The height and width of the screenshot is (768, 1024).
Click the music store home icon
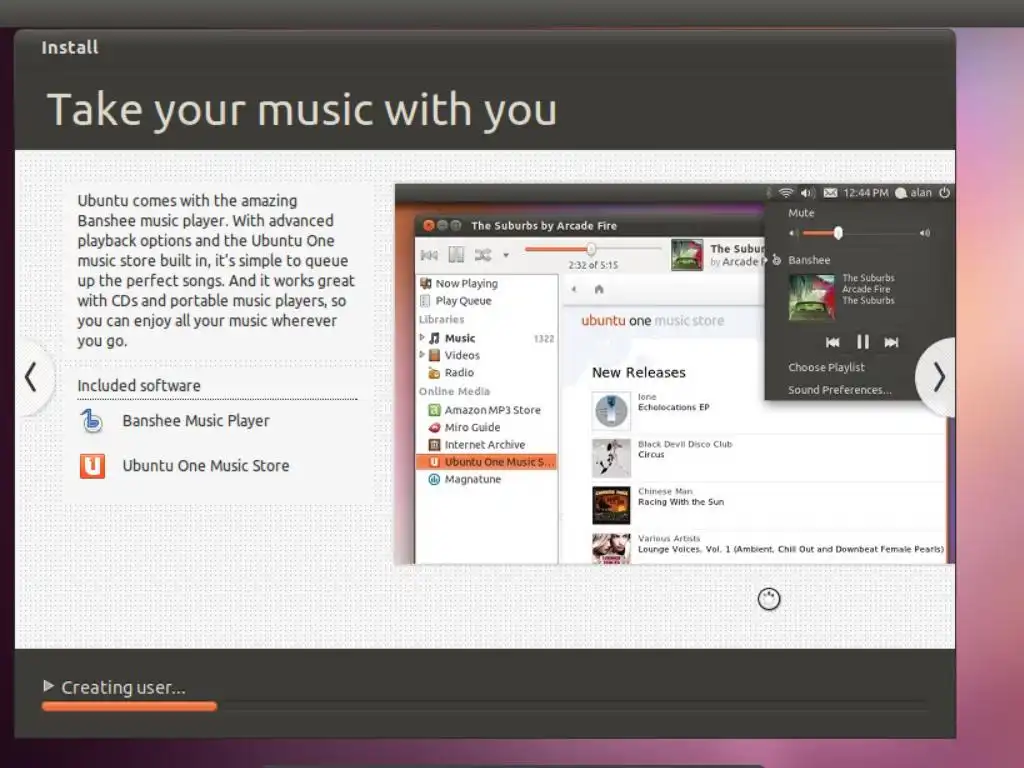599,289
